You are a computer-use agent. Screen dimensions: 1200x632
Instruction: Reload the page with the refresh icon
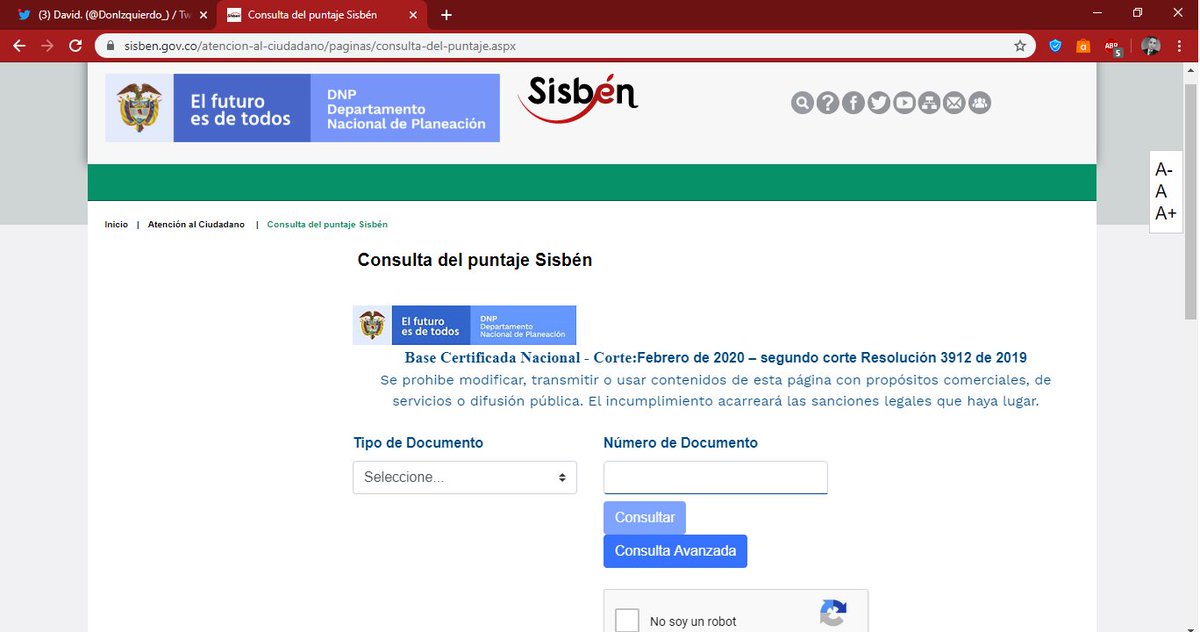click(x=75, y=46)
